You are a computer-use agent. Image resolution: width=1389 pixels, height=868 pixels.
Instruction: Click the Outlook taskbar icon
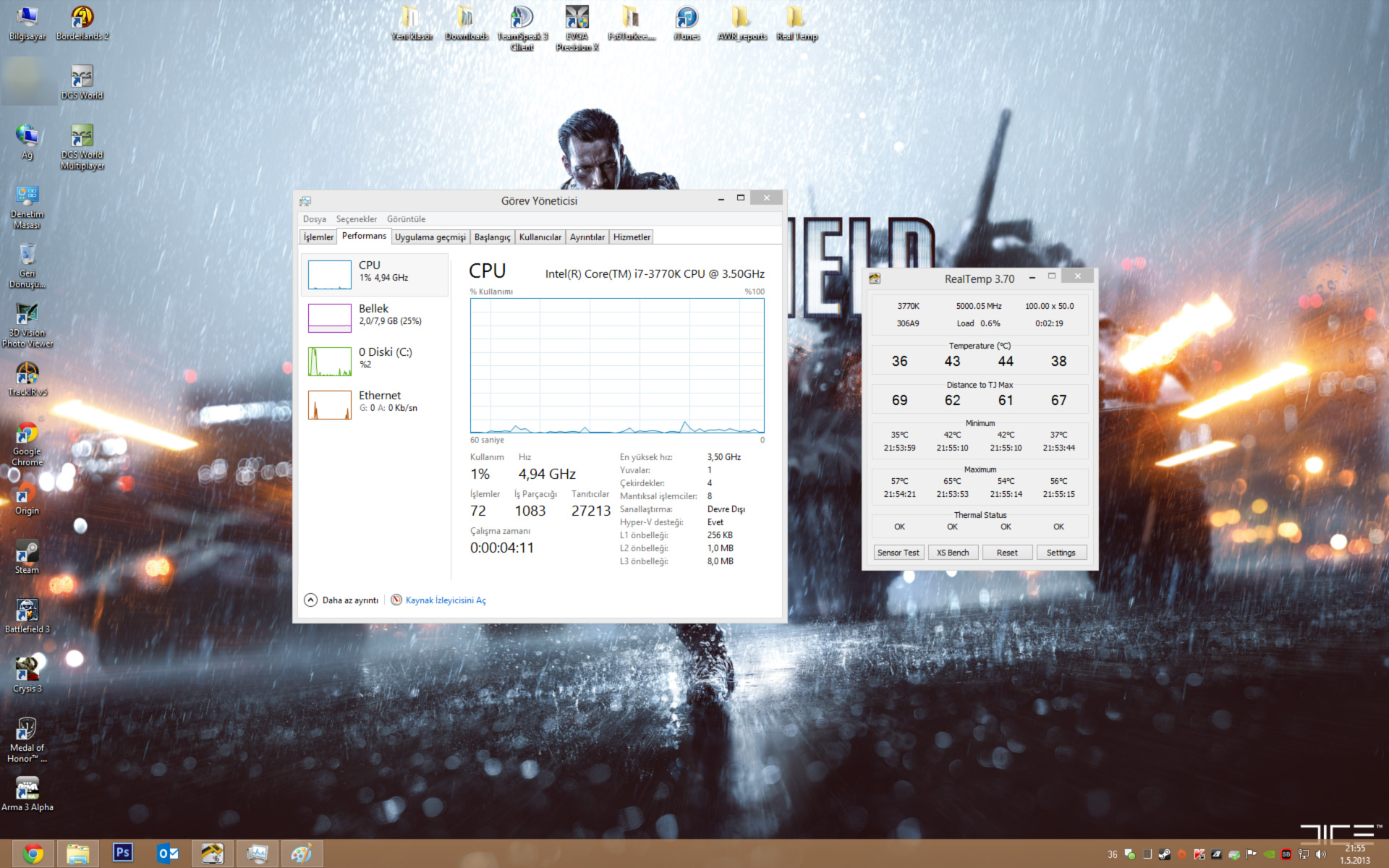point(167,854)
